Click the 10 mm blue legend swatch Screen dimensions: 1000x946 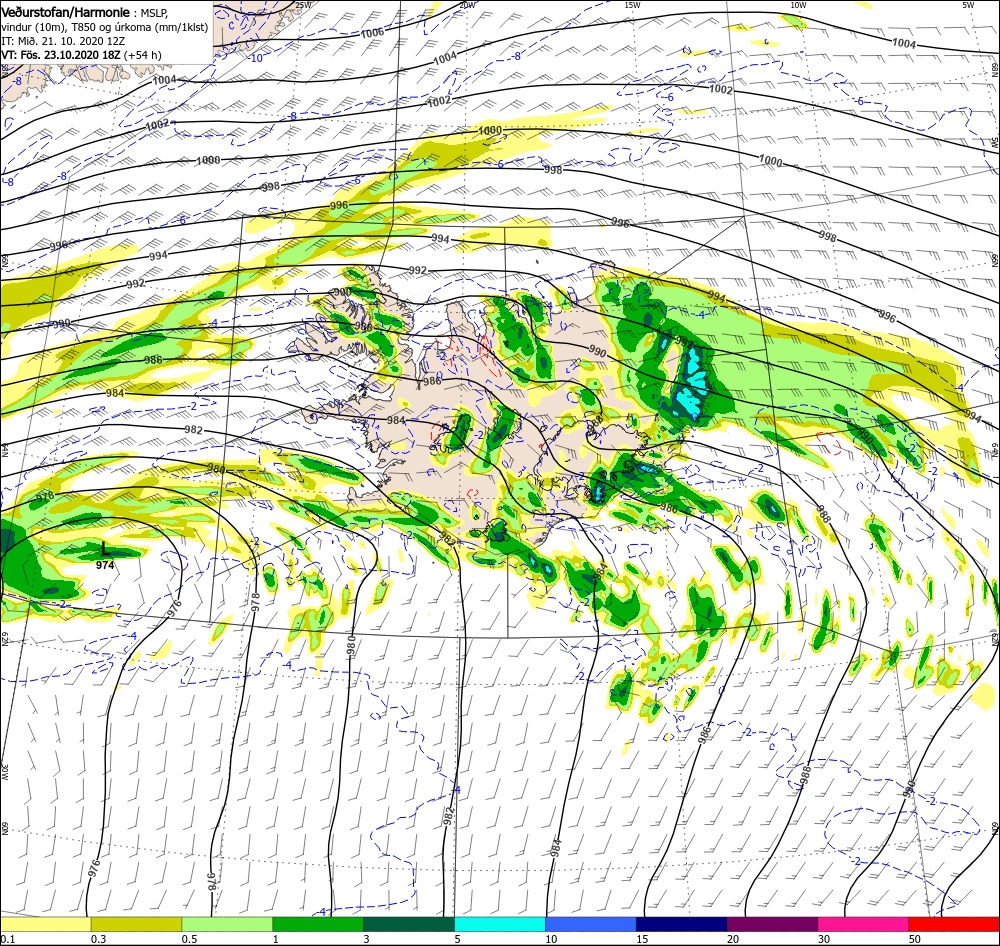pyautogui.click(x=591, y=924)
